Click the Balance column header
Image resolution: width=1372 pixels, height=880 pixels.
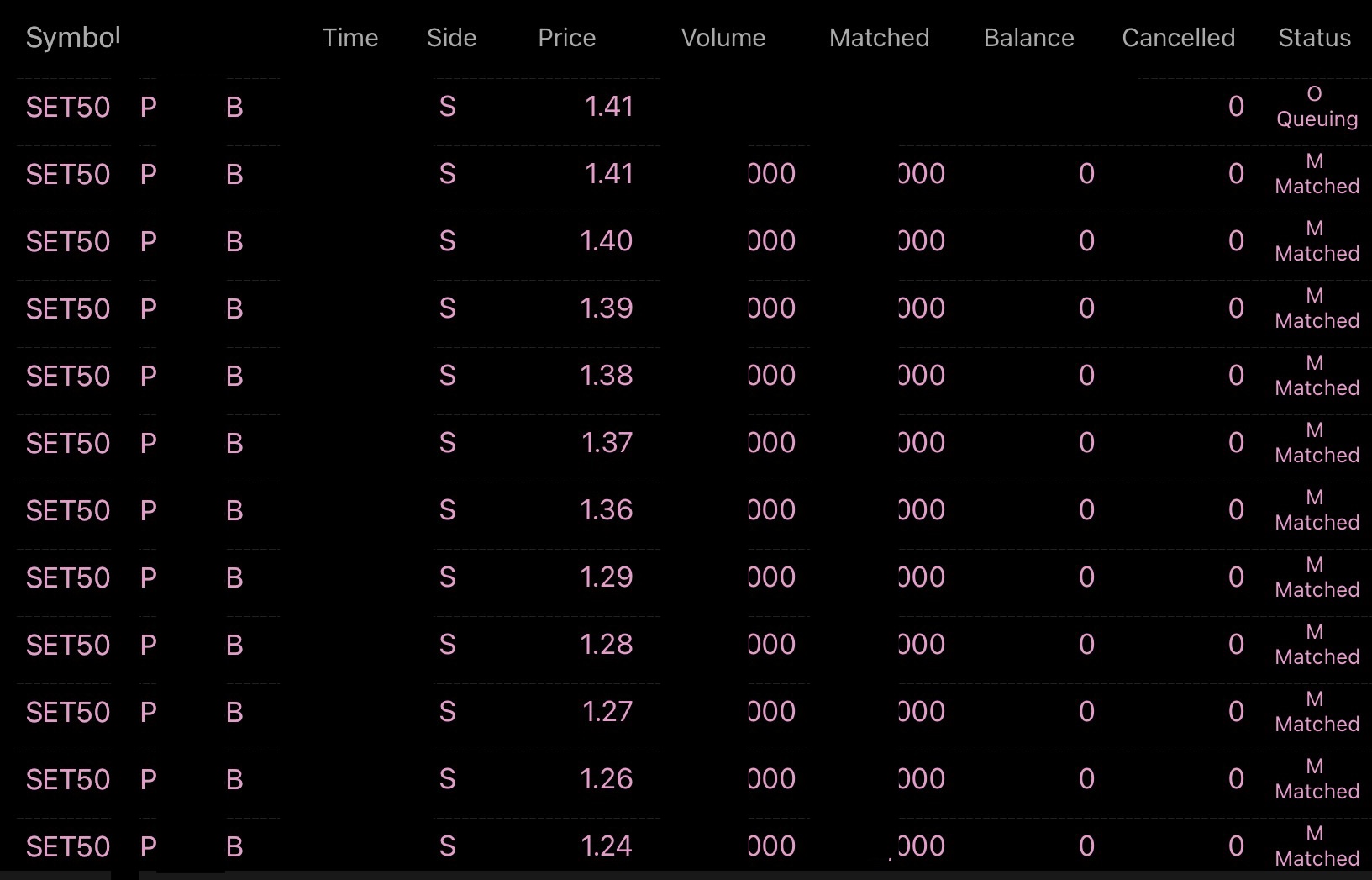(x=1028, y=38)
